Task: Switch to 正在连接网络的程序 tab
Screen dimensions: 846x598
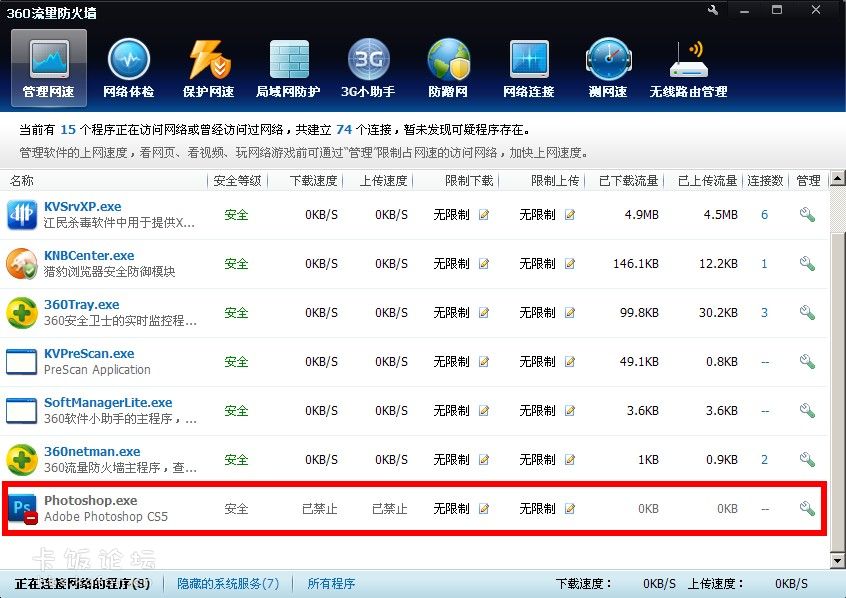Action: click(x=82, y=583)
